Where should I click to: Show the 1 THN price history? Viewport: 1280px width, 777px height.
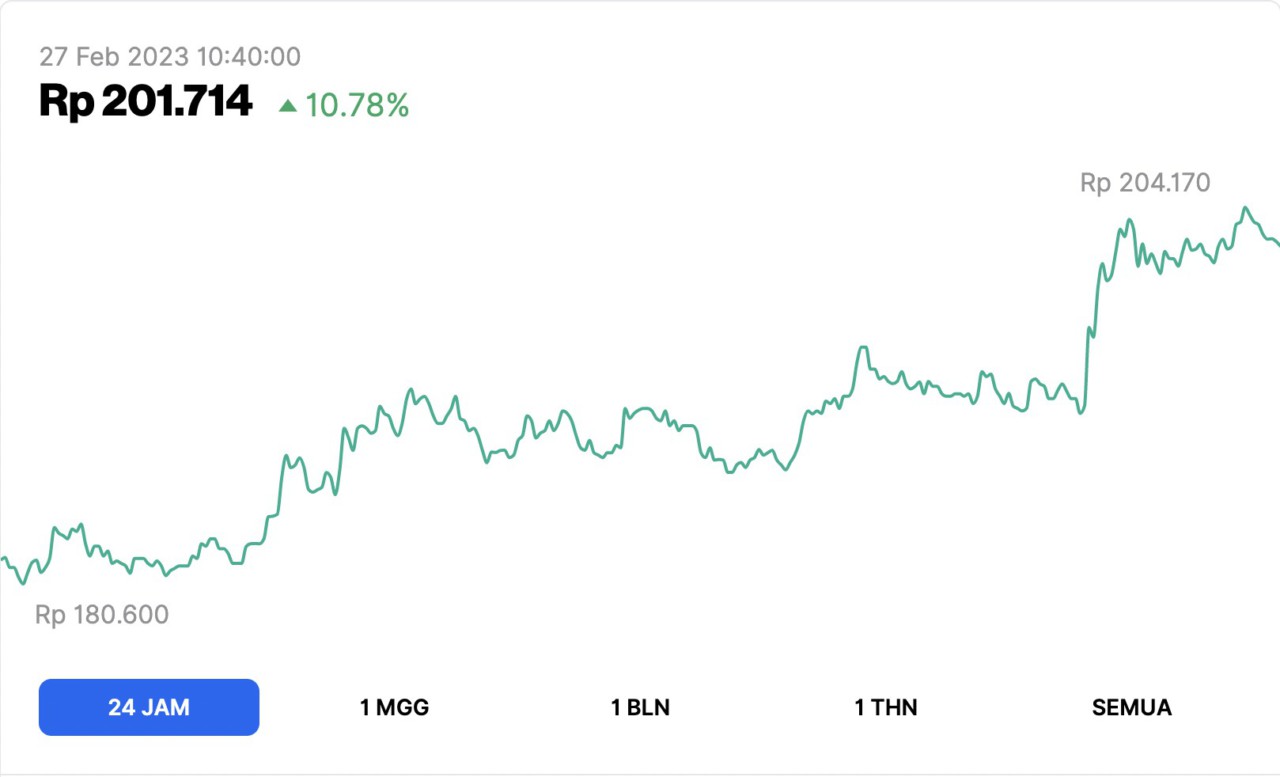[886, 708]
